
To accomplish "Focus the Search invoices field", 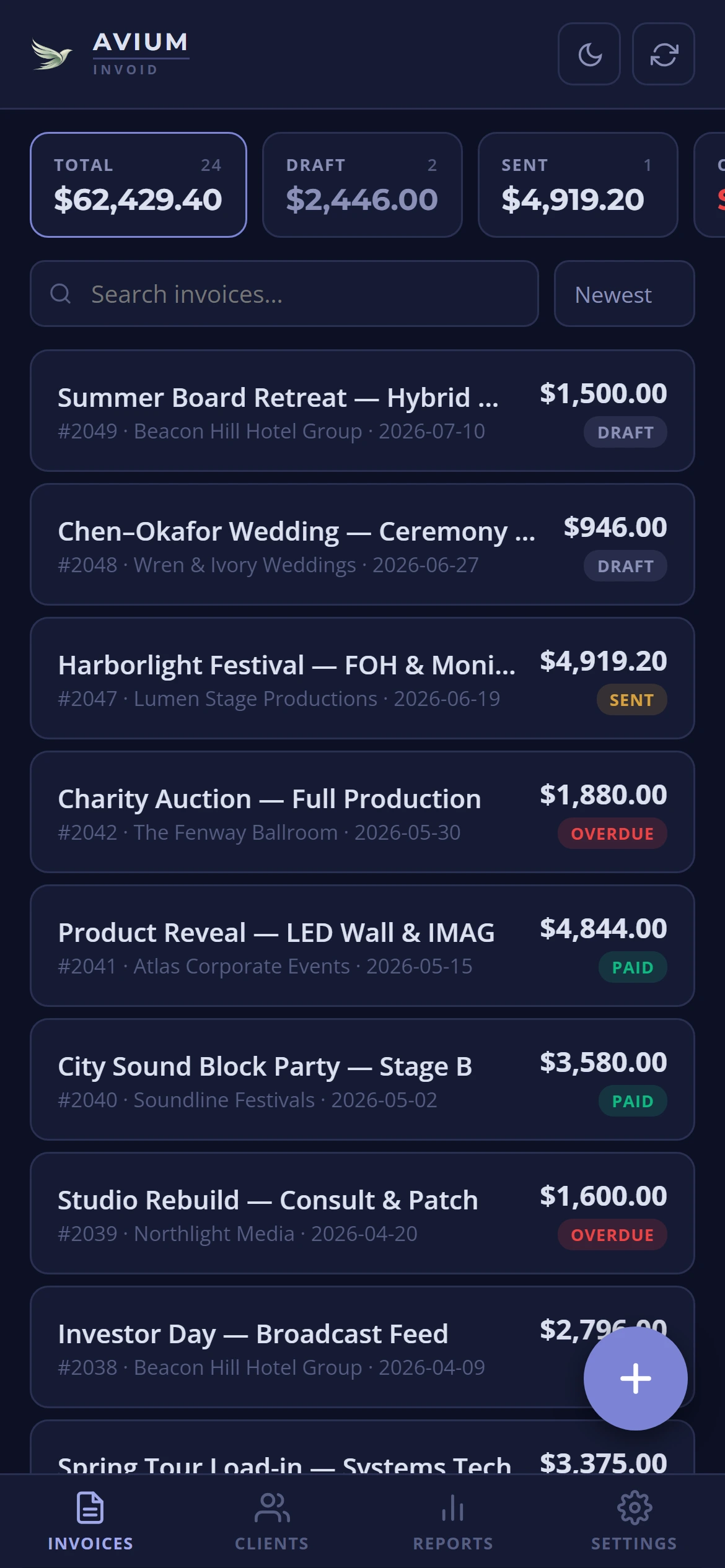I will [x=284, y=294].
